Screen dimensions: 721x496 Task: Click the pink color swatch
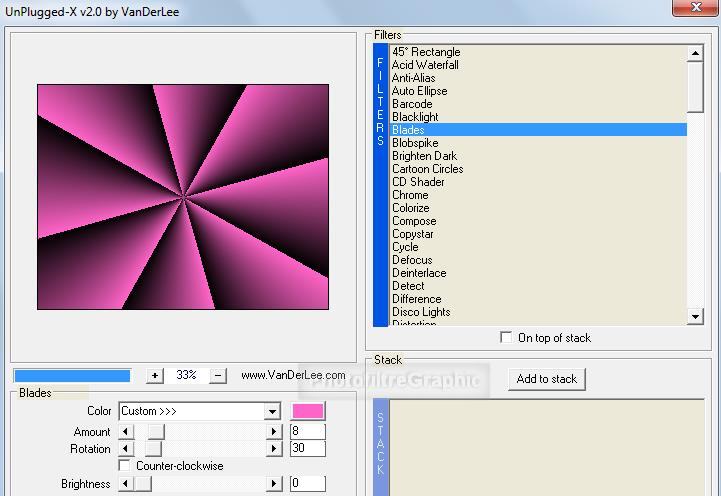tap(308, 411)
